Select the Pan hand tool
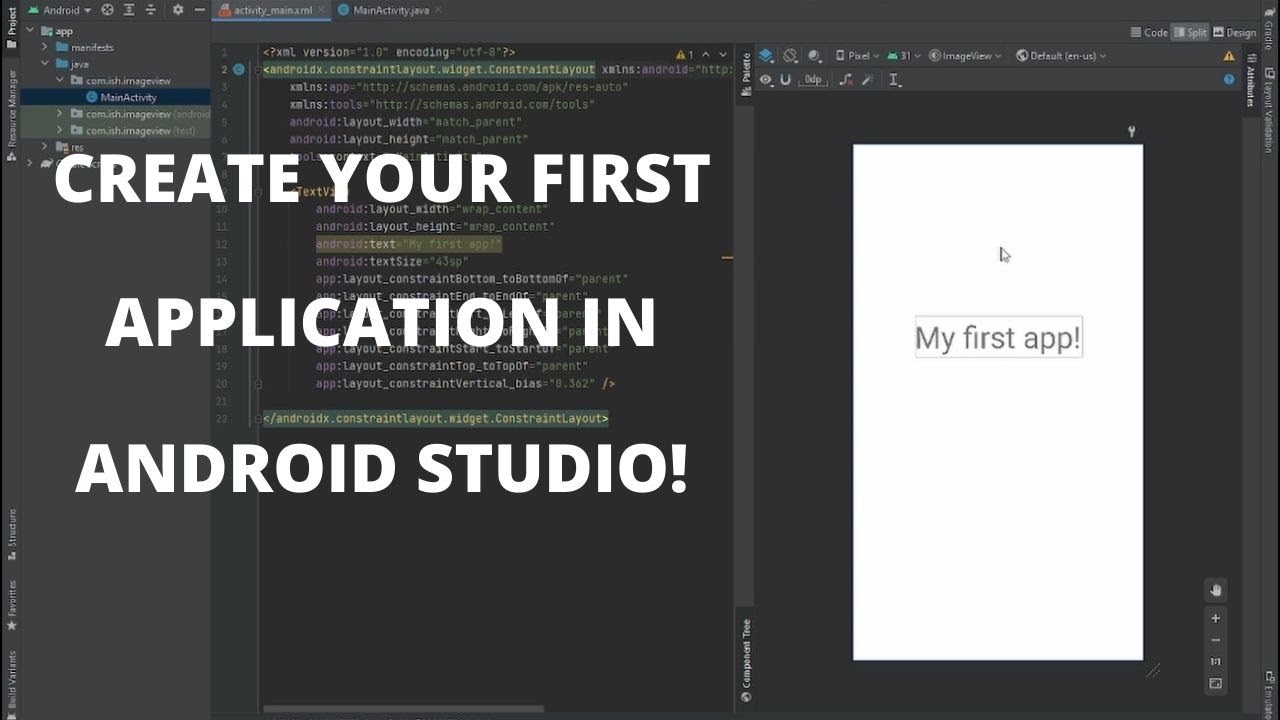The width and height of the screenshot is (1280, 720). click(1216, 590)
